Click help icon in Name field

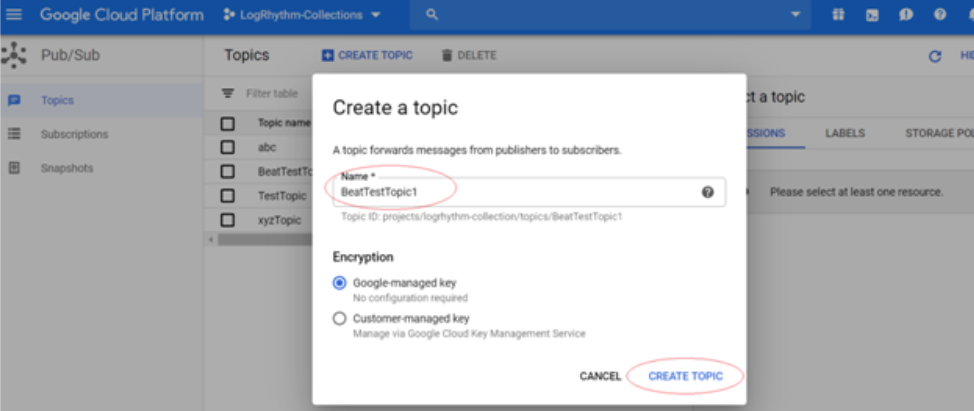pos(707,192)
